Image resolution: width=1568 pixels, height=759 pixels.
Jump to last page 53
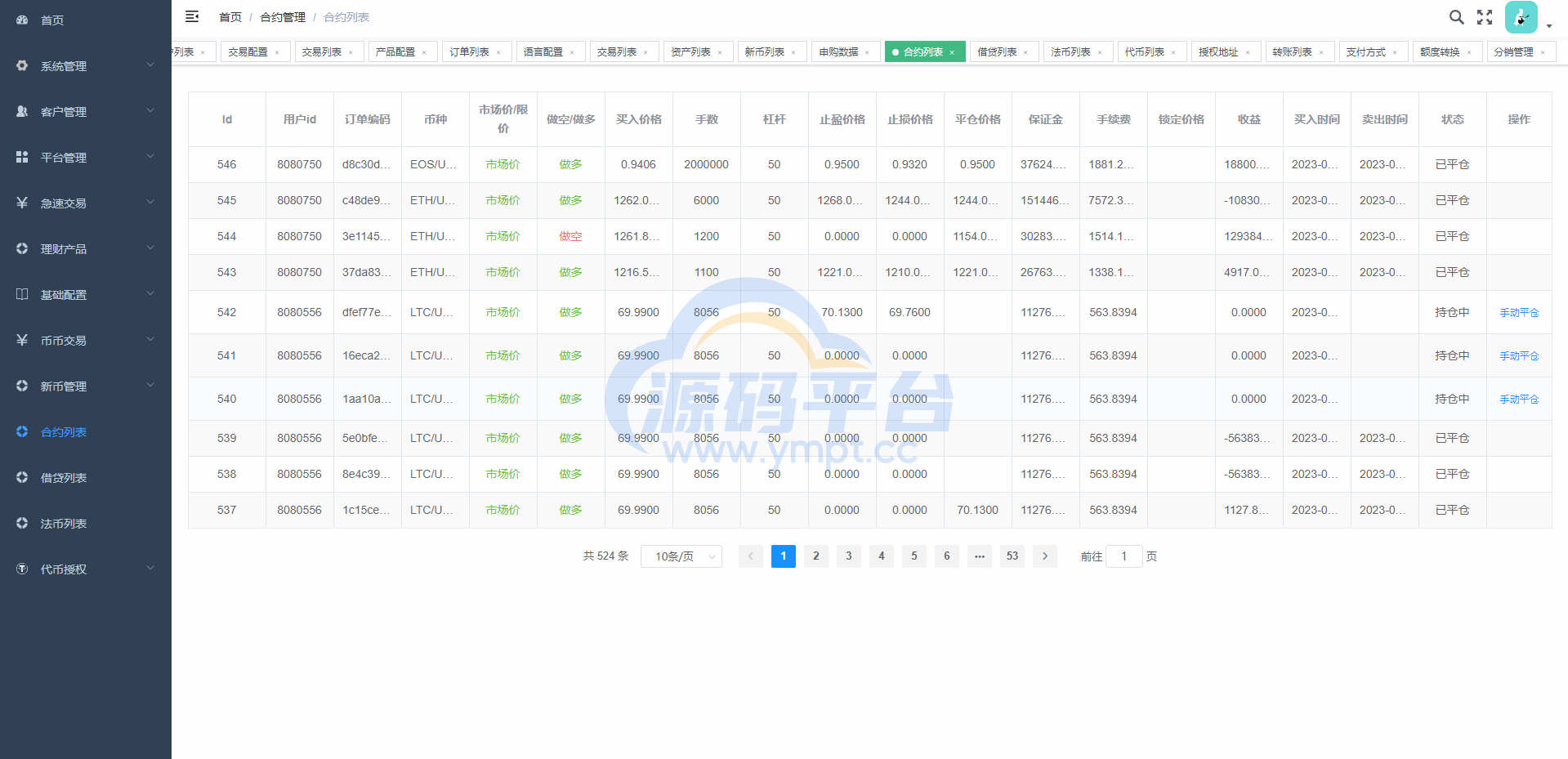pyautogui.click(x=1012, y=556)
